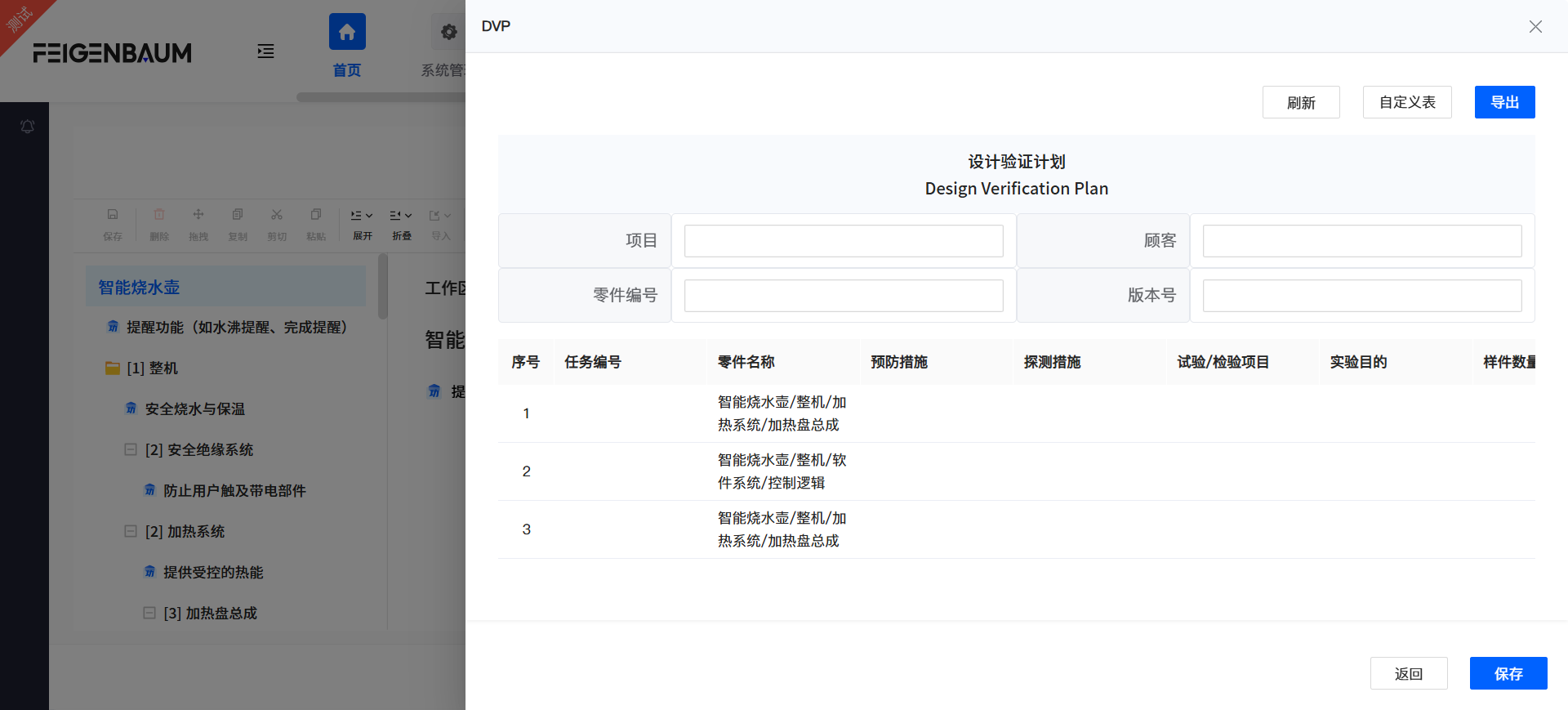Click the function icon beside 提供受控的热能
The width and height of the screenshot is (1568, 710).
[x=149, y=572]
